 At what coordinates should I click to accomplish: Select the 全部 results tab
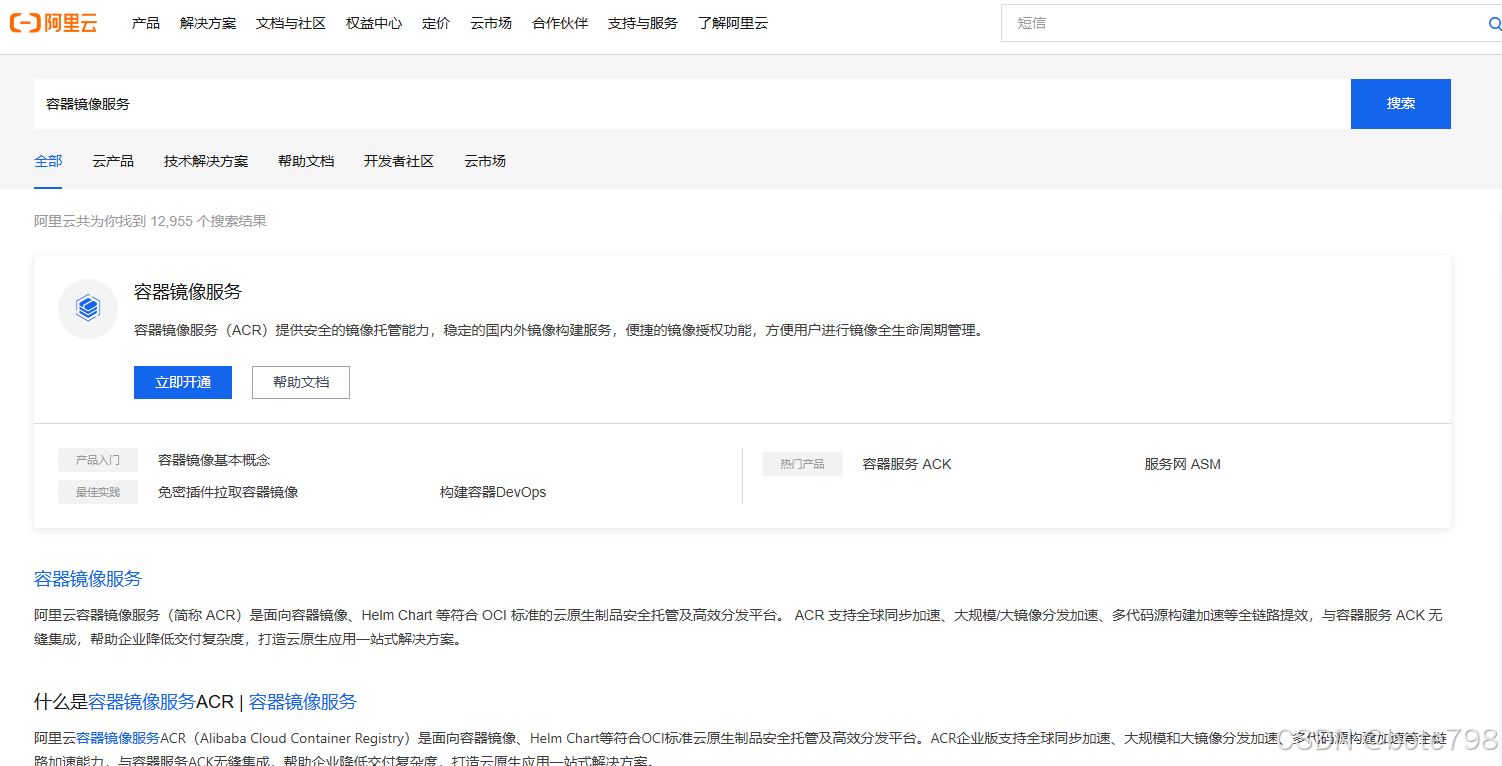coord(48,161)
